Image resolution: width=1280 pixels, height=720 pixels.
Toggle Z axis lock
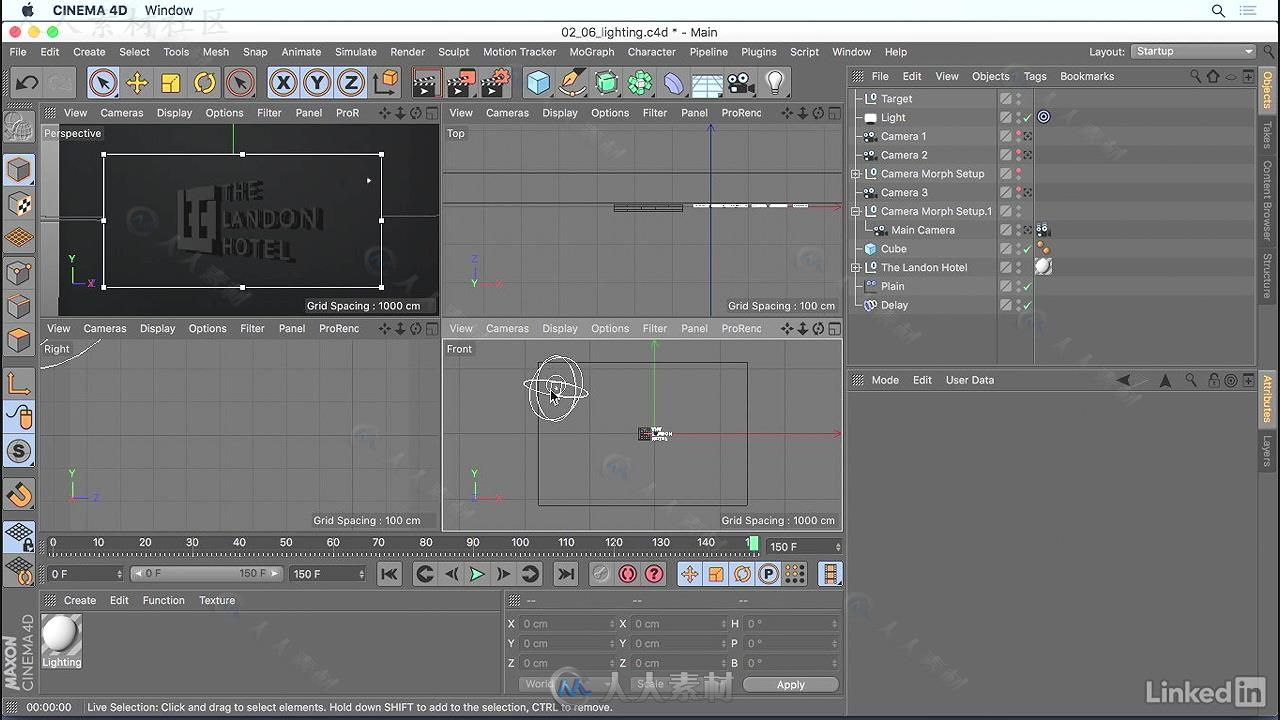pos(351,82)
